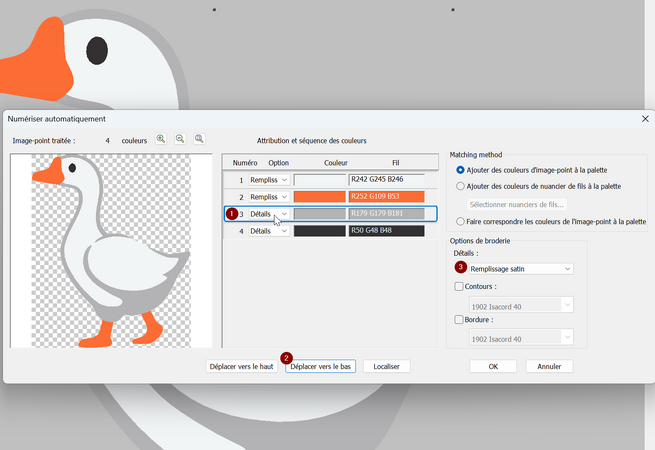Click the third magnifier zoom-to-fit icon

coord(199,139)
